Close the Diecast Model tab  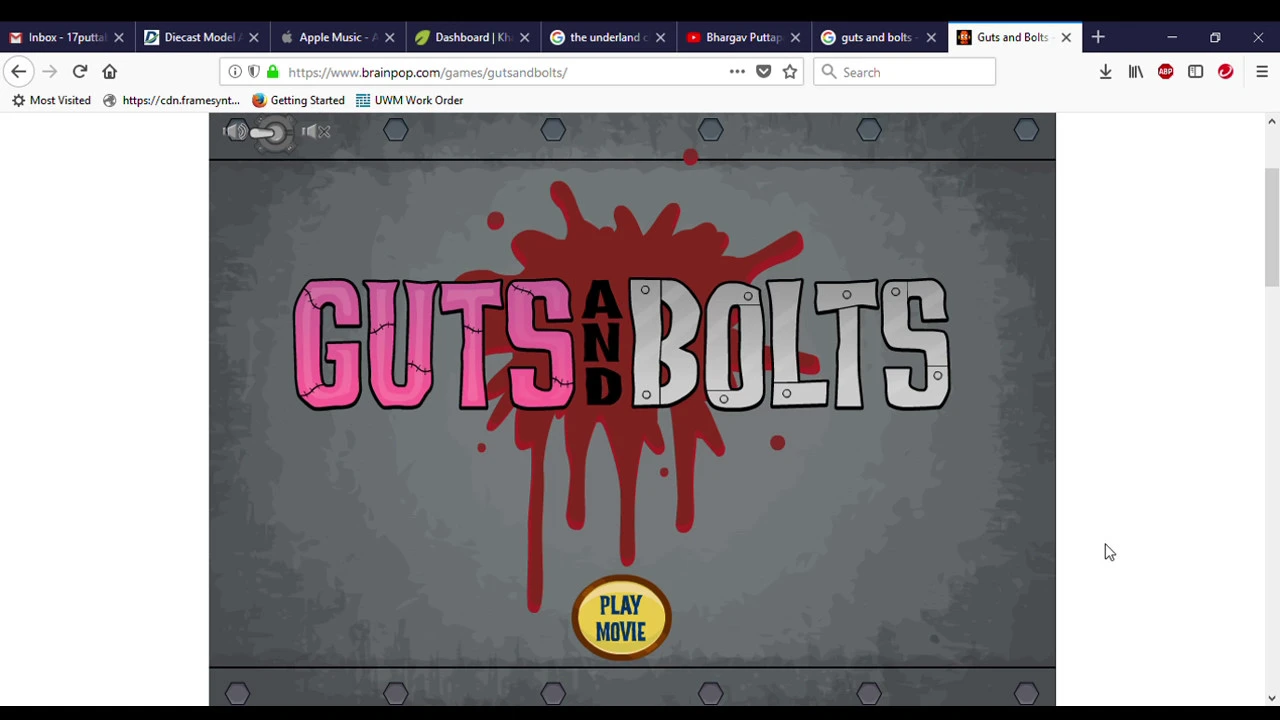coord(254,38)
